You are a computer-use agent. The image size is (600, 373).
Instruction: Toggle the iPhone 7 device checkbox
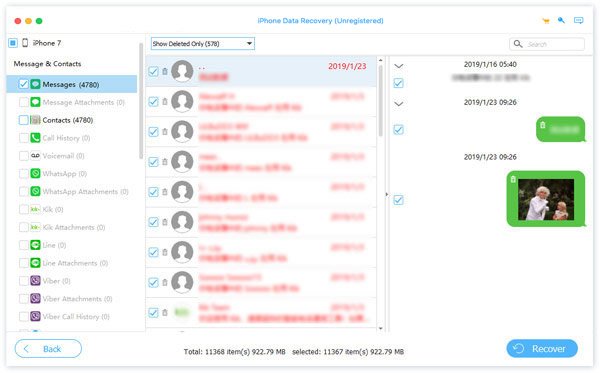point(13,43)
